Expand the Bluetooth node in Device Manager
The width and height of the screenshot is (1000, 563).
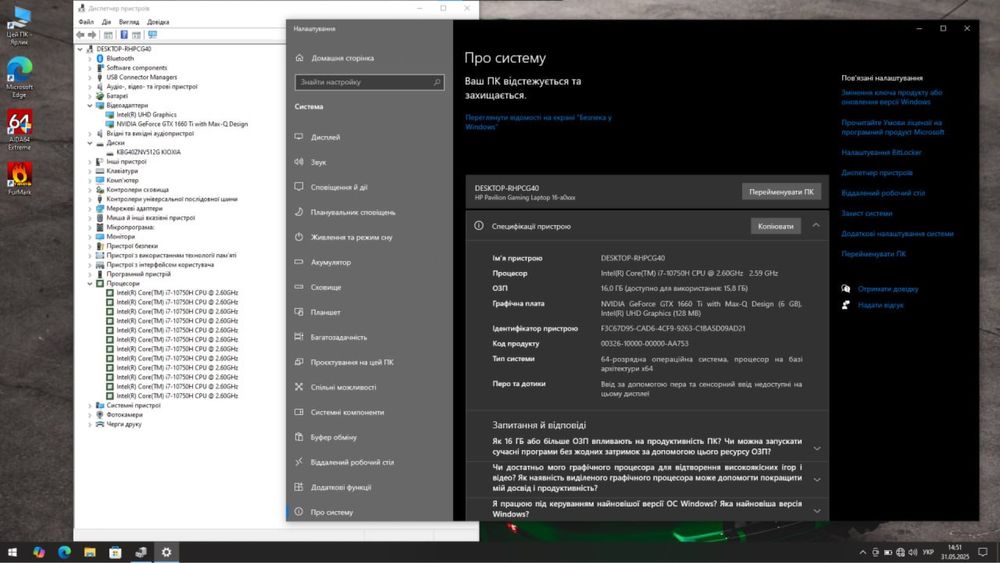90,59
